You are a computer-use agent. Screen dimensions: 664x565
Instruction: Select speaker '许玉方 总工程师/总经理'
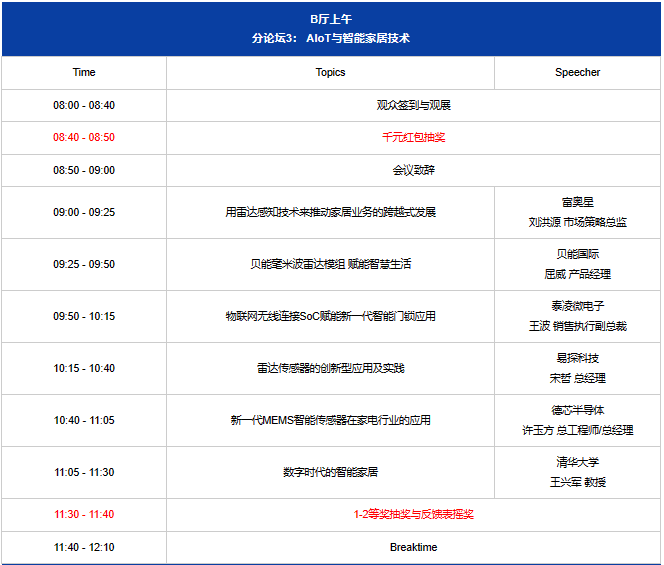click(x=578, y=430)
